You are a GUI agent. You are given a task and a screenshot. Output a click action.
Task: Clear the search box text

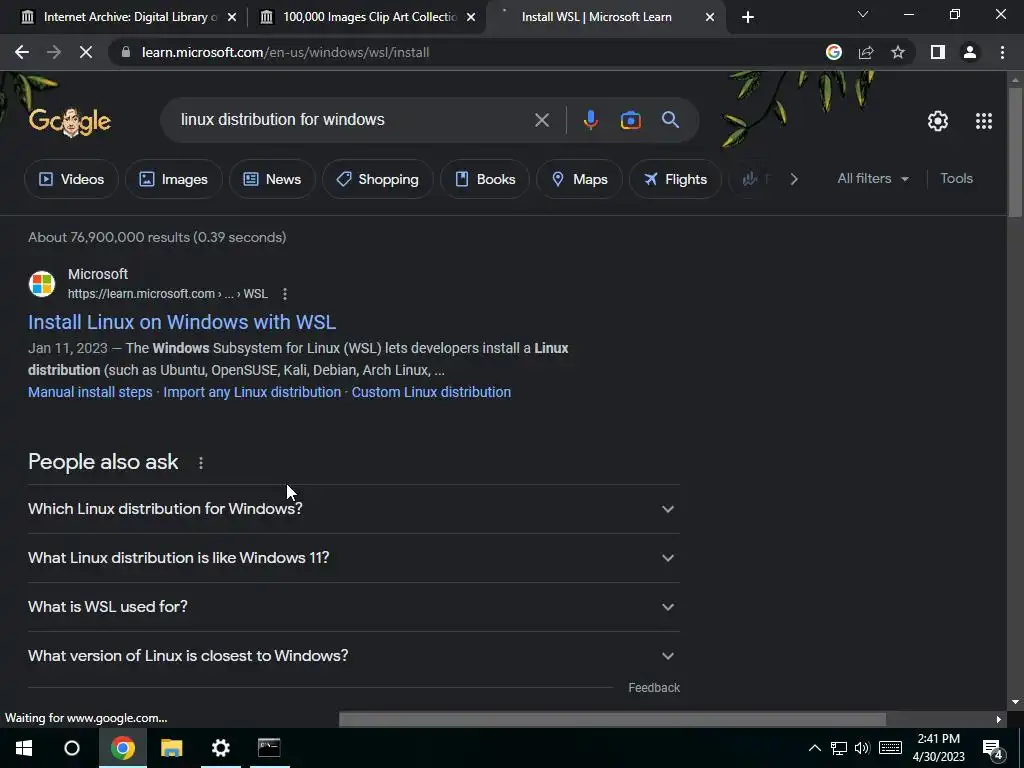point(541,120)
